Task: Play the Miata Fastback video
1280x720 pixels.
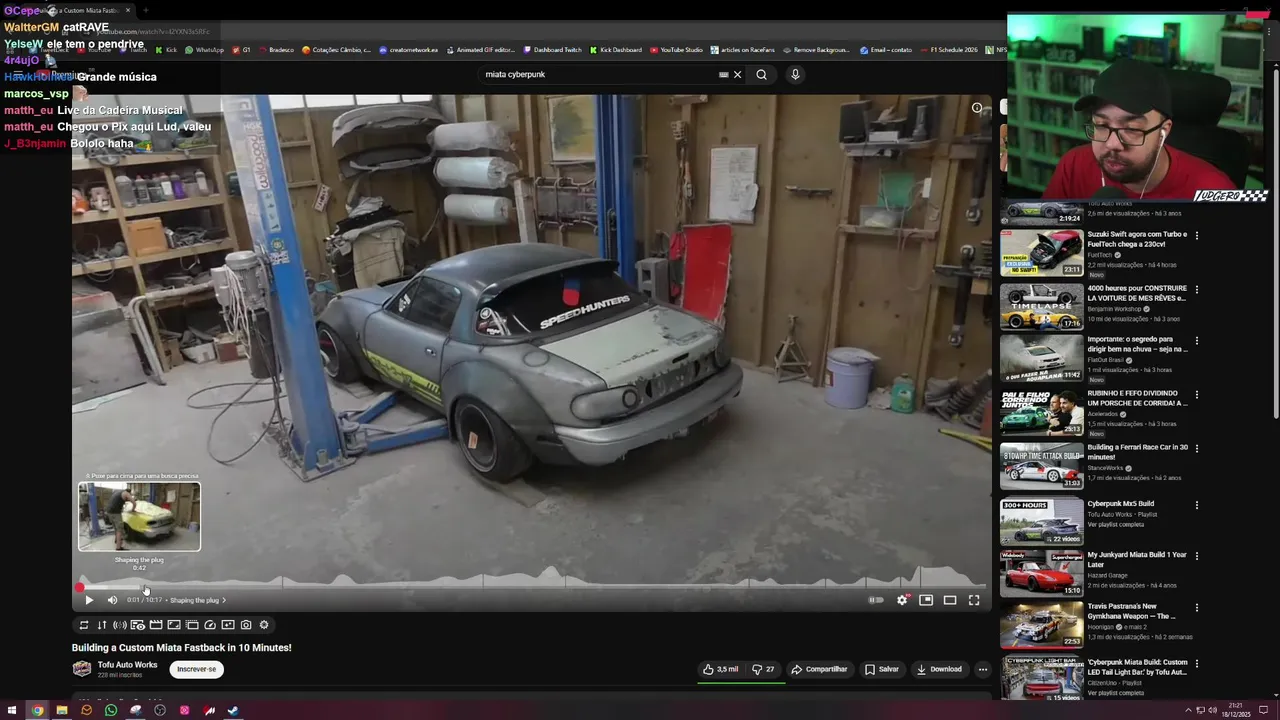Action: [88, 600]
